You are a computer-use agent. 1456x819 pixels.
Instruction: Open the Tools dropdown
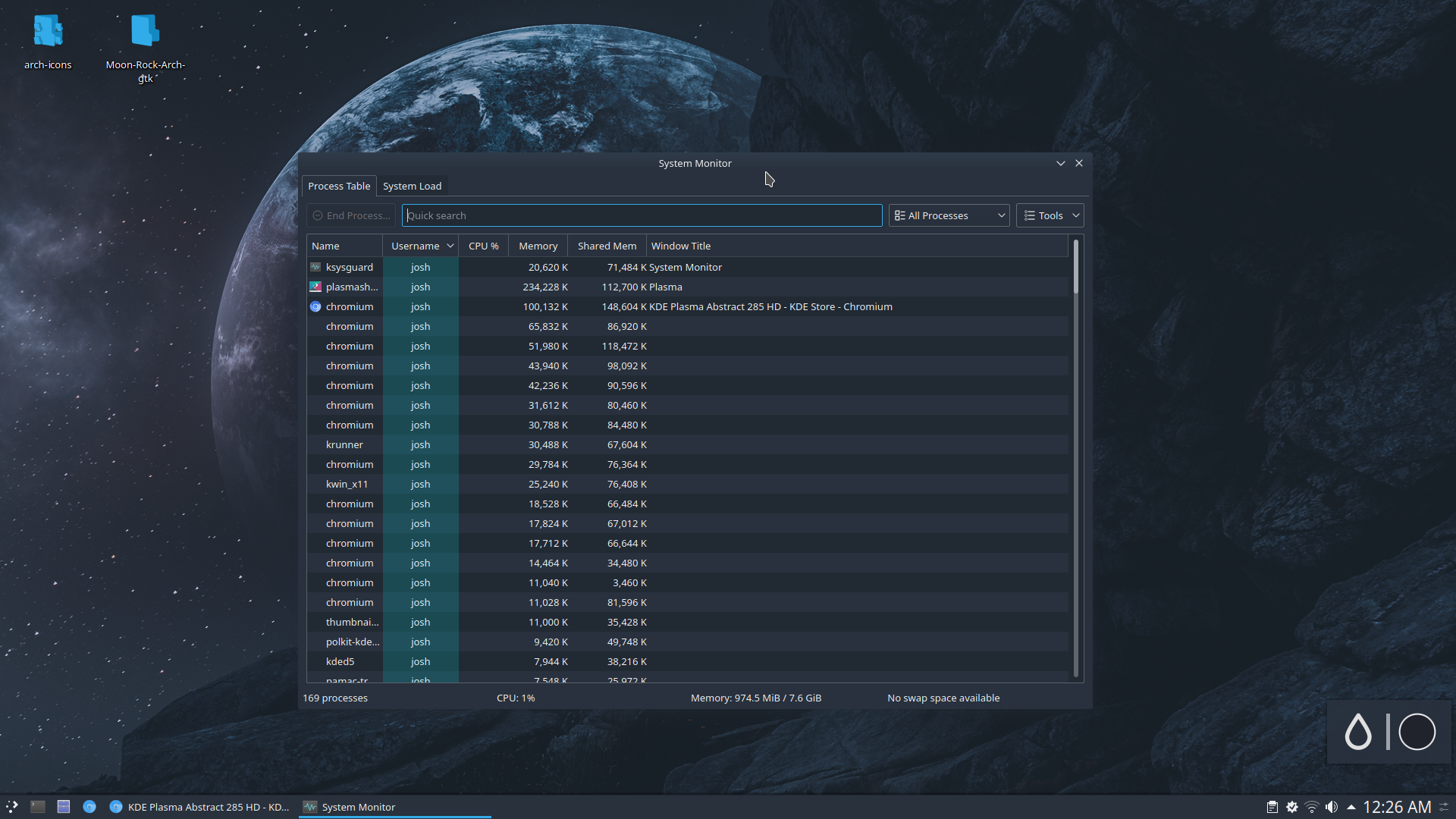pos(1050,215)
